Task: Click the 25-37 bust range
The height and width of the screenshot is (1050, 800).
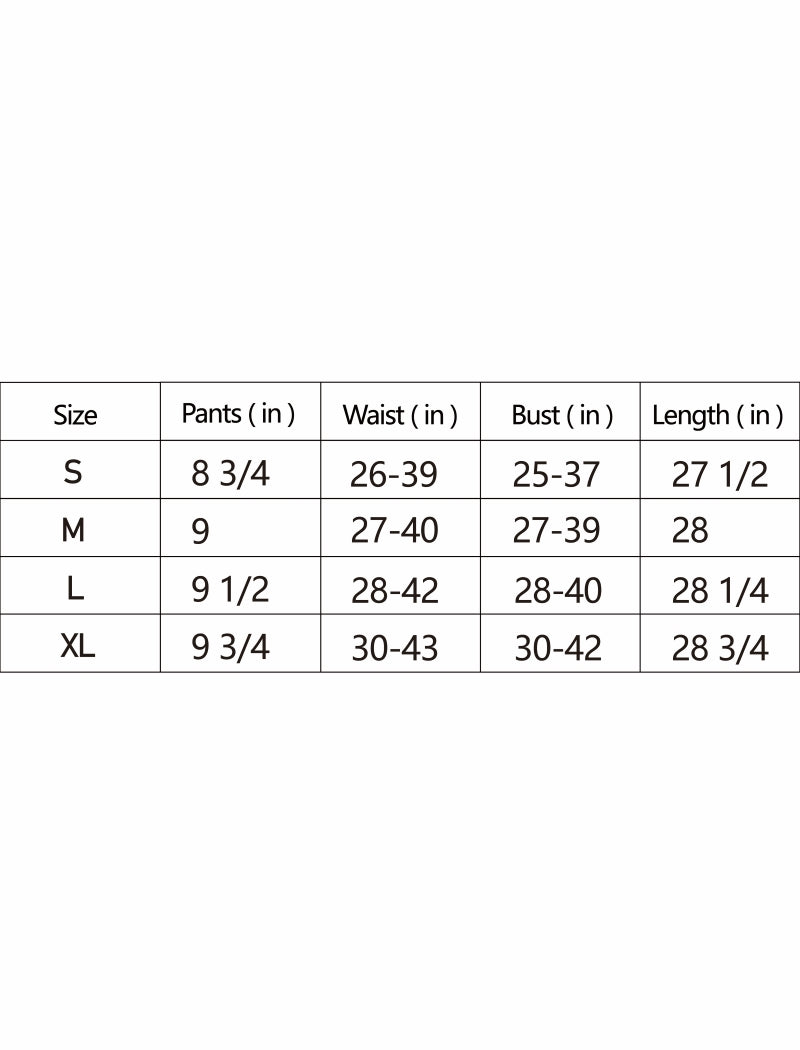Action: [556, 474]
